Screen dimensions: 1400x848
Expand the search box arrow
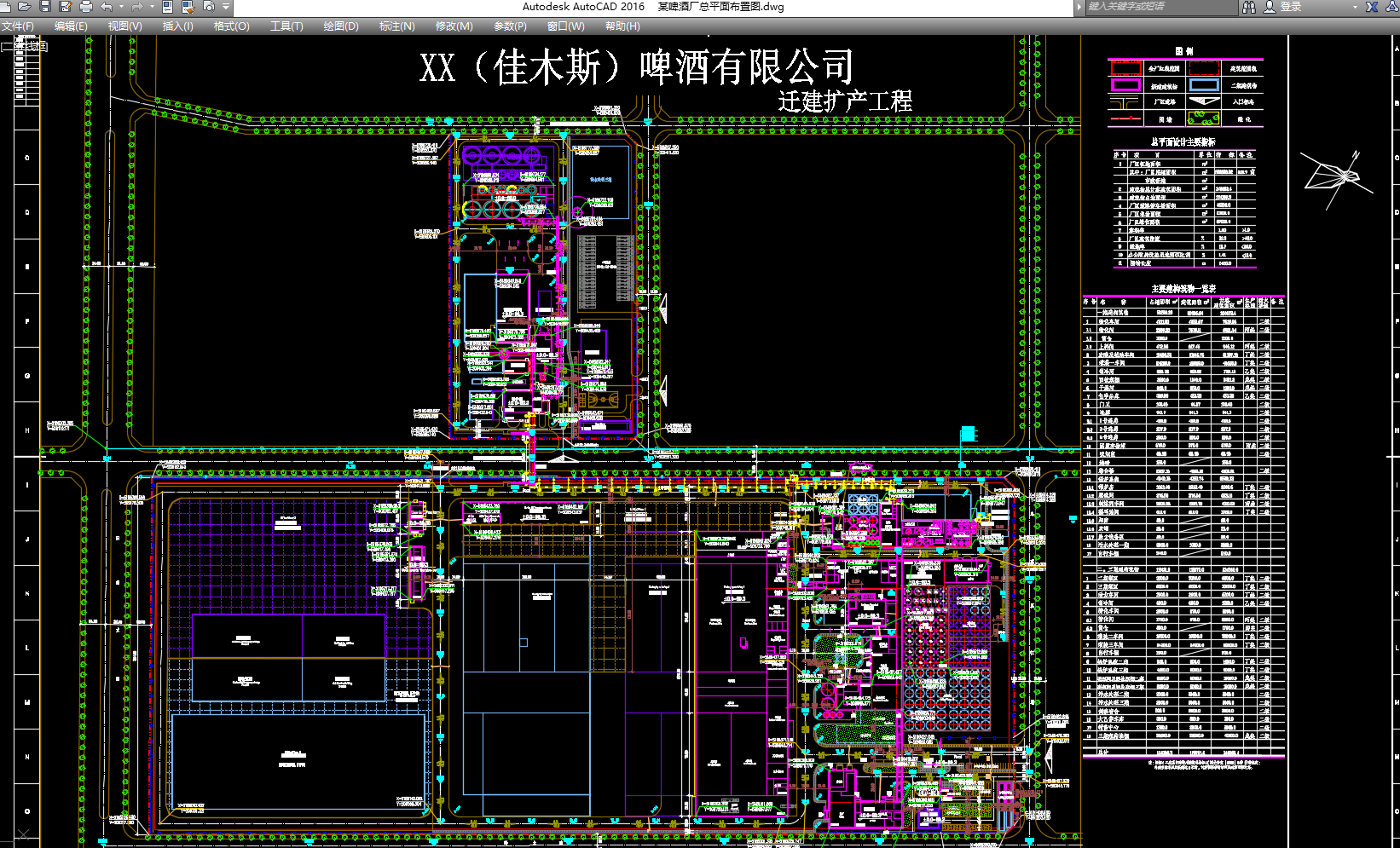[1080, 7]
